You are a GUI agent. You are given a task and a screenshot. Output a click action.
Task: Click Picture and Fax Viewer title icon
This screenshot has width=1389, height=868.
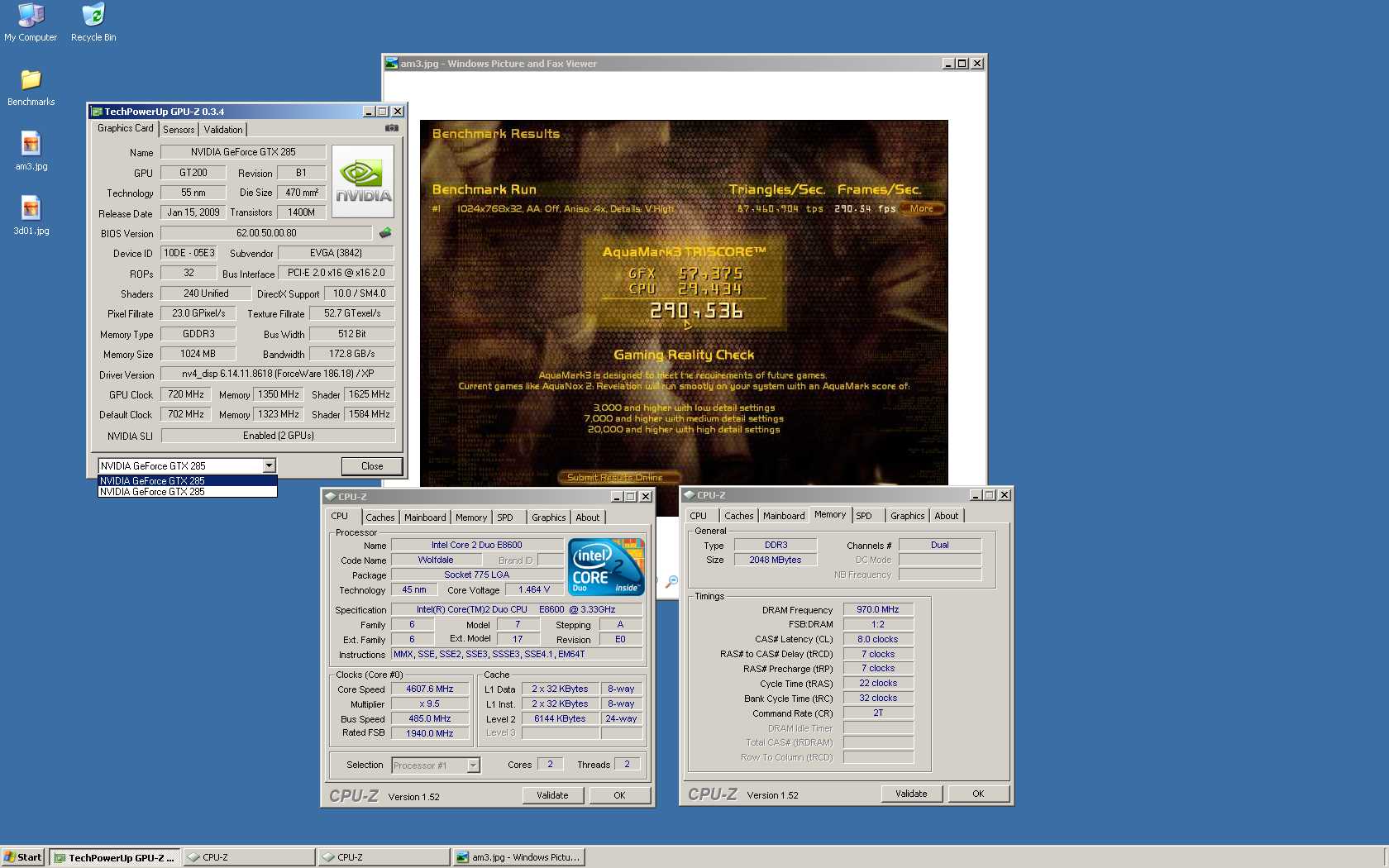392,64
